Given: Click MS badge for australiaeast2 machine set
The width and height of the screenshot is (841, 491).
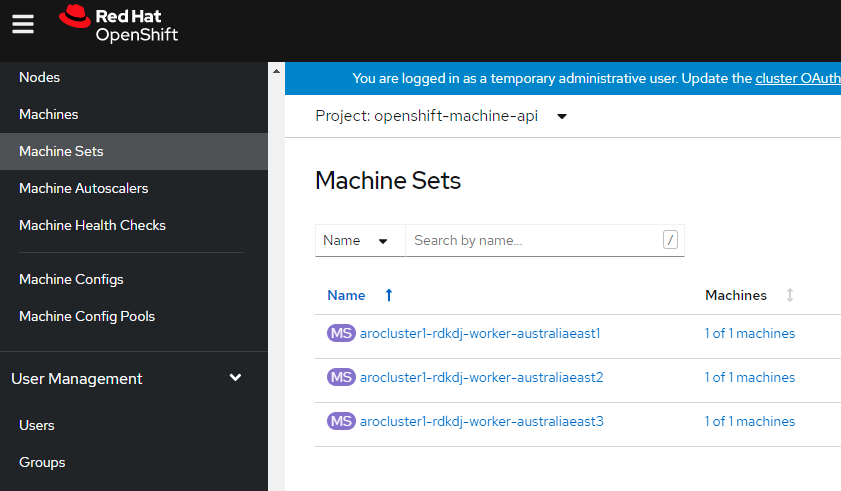Looking at the screenshot, I should (341, 377).
